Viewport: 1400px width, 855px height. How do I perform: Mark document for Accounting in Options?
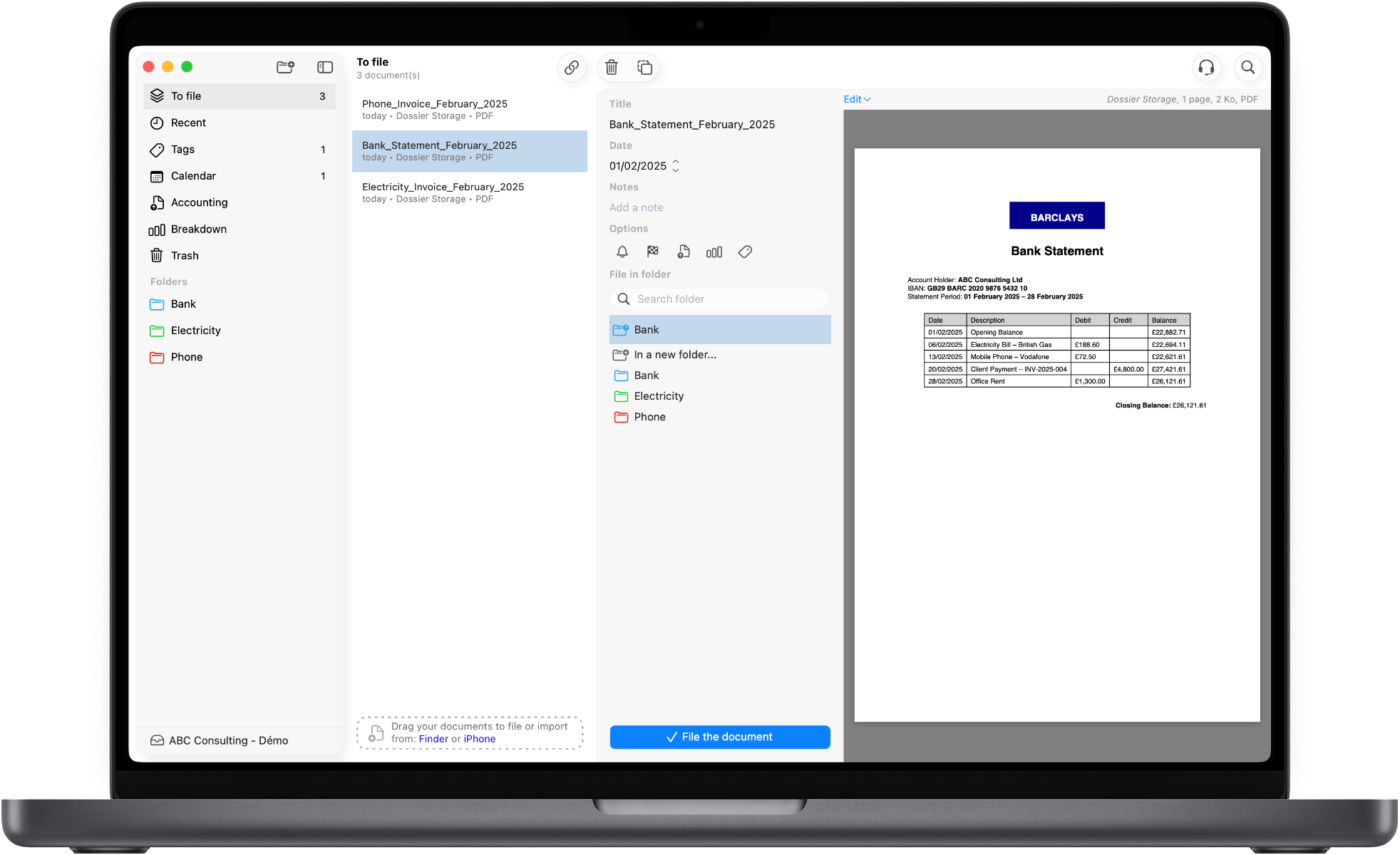[x=684, y=252]
